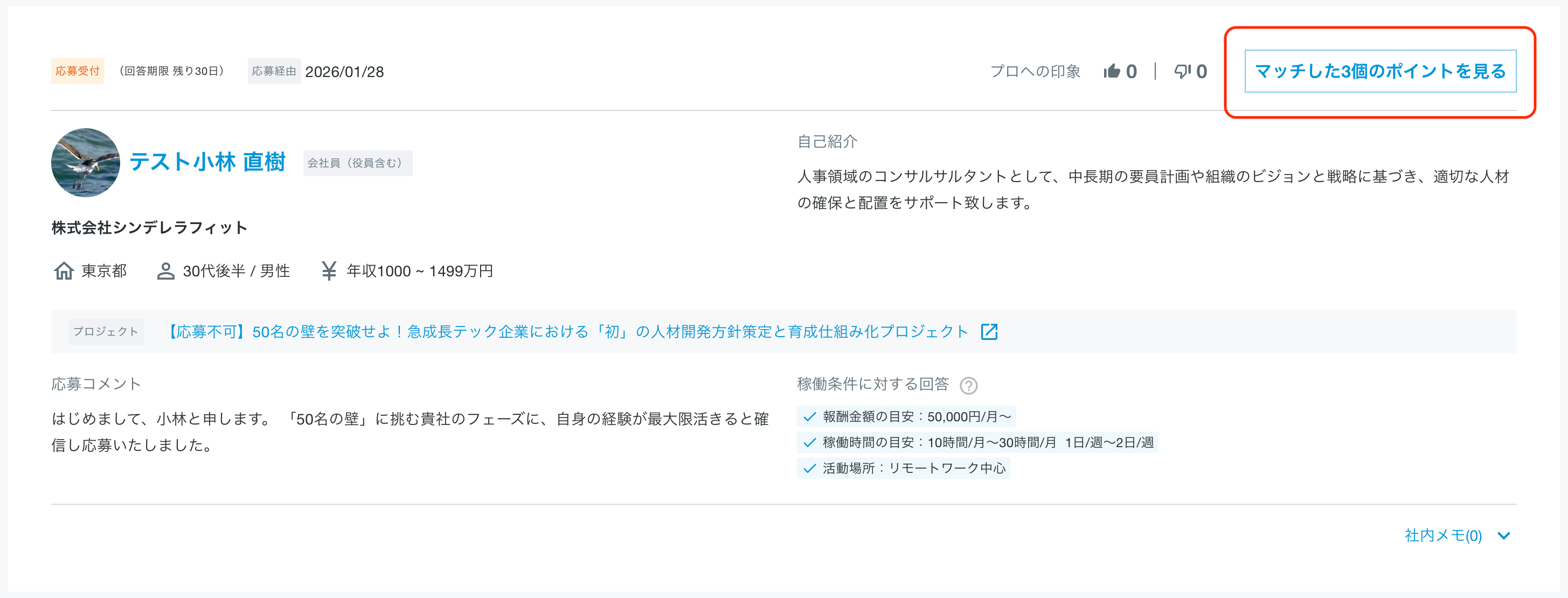Click the 応募受付 status badge

tap(77, 71)
